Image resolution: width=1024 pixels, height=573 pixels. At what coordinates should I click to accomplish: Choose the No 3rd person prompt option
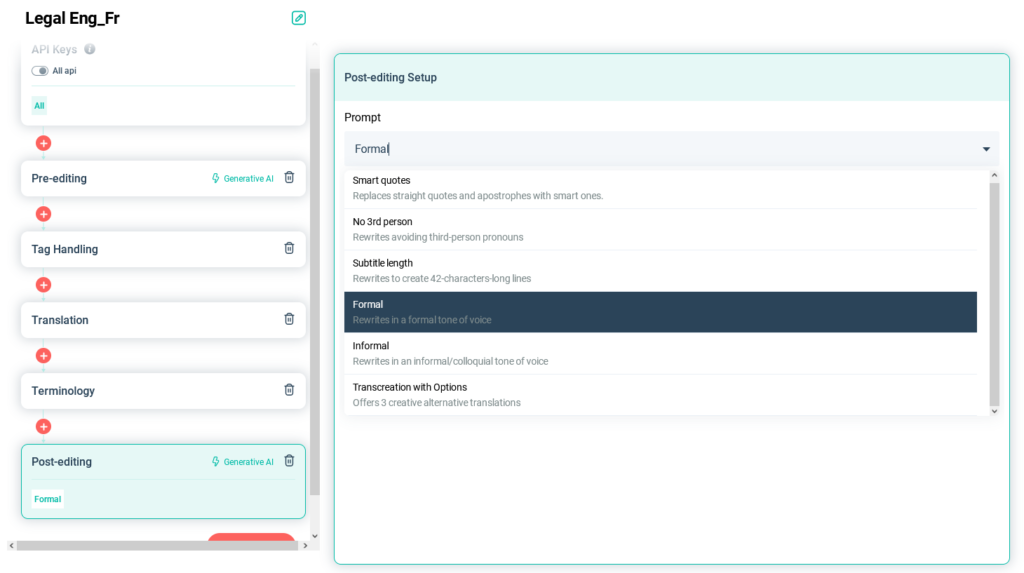point(660,229)
